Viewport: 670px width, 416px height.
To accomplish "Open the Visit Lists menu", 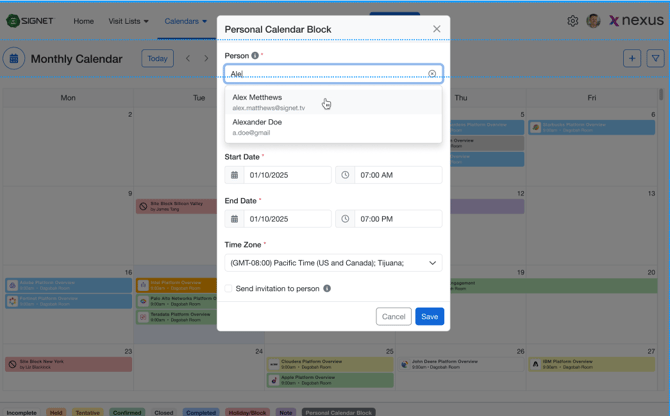I will coord(128,21).
